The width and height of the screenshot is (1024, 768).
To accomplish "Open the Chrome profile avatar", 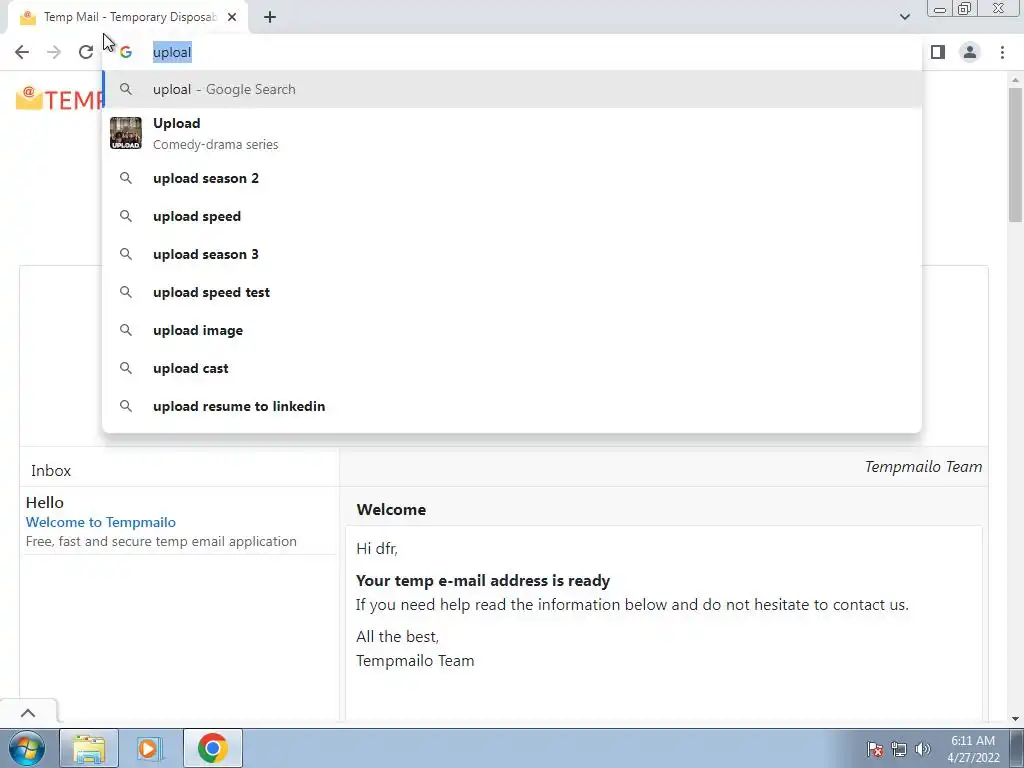I will pyautogui.click(x=970, y=52).
